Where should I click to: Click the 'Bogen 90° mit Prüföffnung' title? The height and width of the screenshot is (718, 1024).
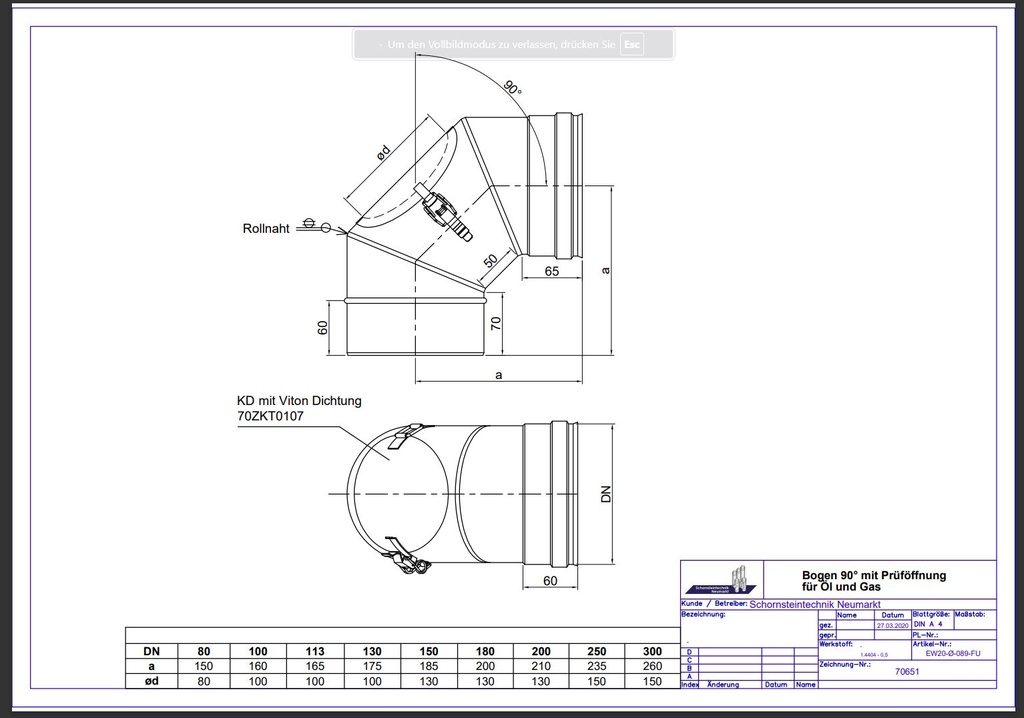(x=874, y=576)
